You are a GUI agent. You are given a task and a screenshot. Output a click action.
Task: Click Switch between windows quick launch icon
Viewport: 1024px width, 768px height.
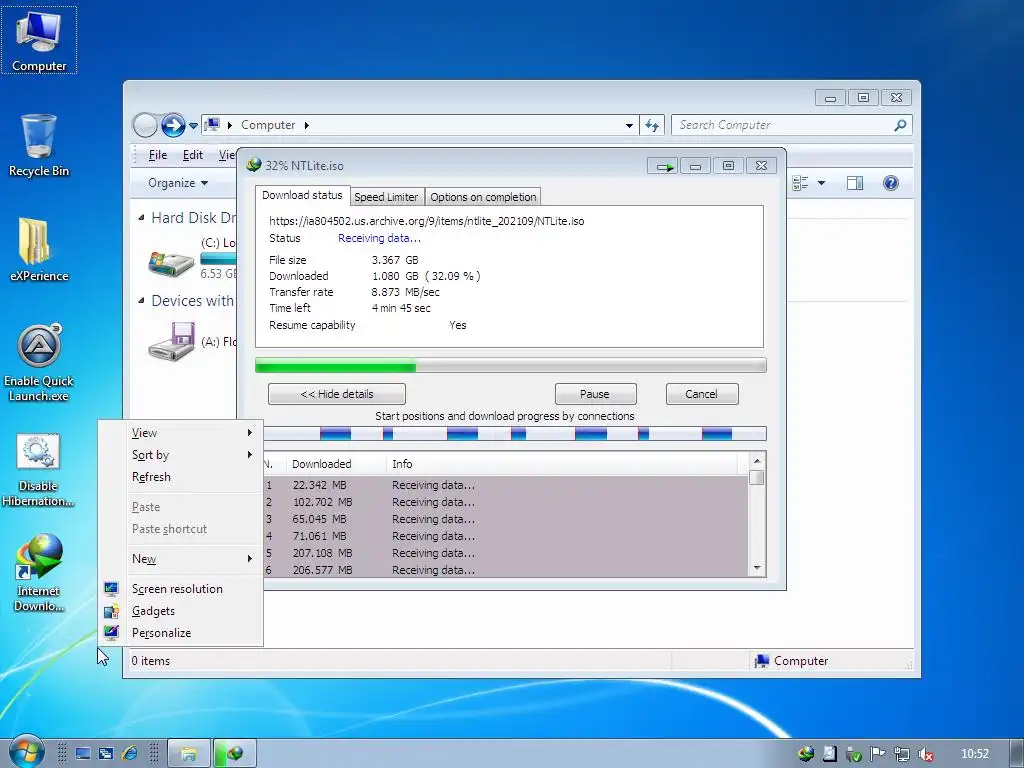(x=106, y=754)
